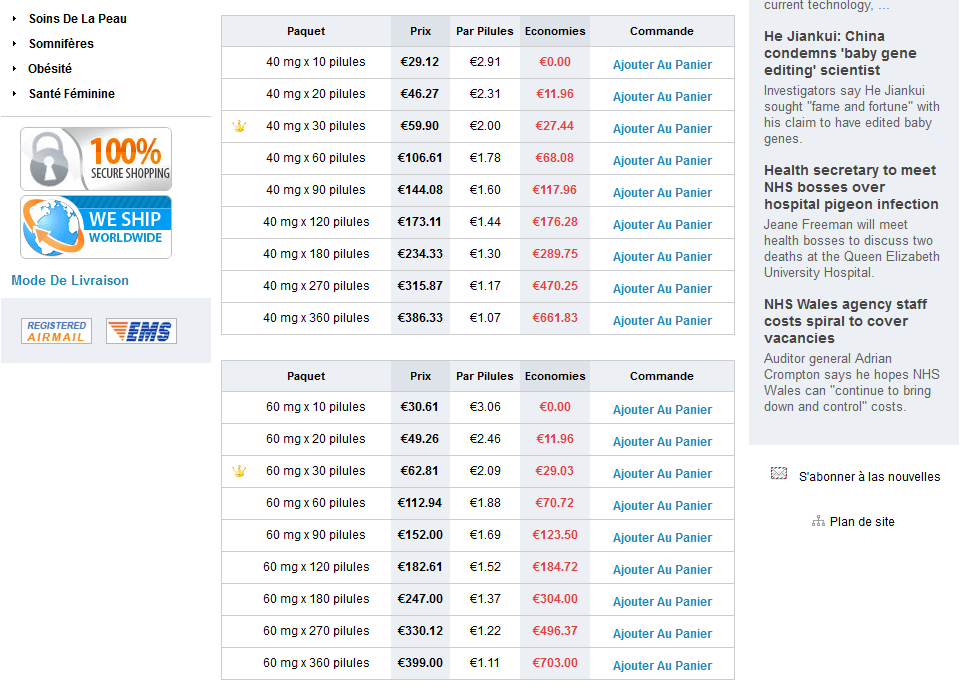Click the €144.08 price for 90 pilules
960x700 pixels.
(x=419, y=190)
